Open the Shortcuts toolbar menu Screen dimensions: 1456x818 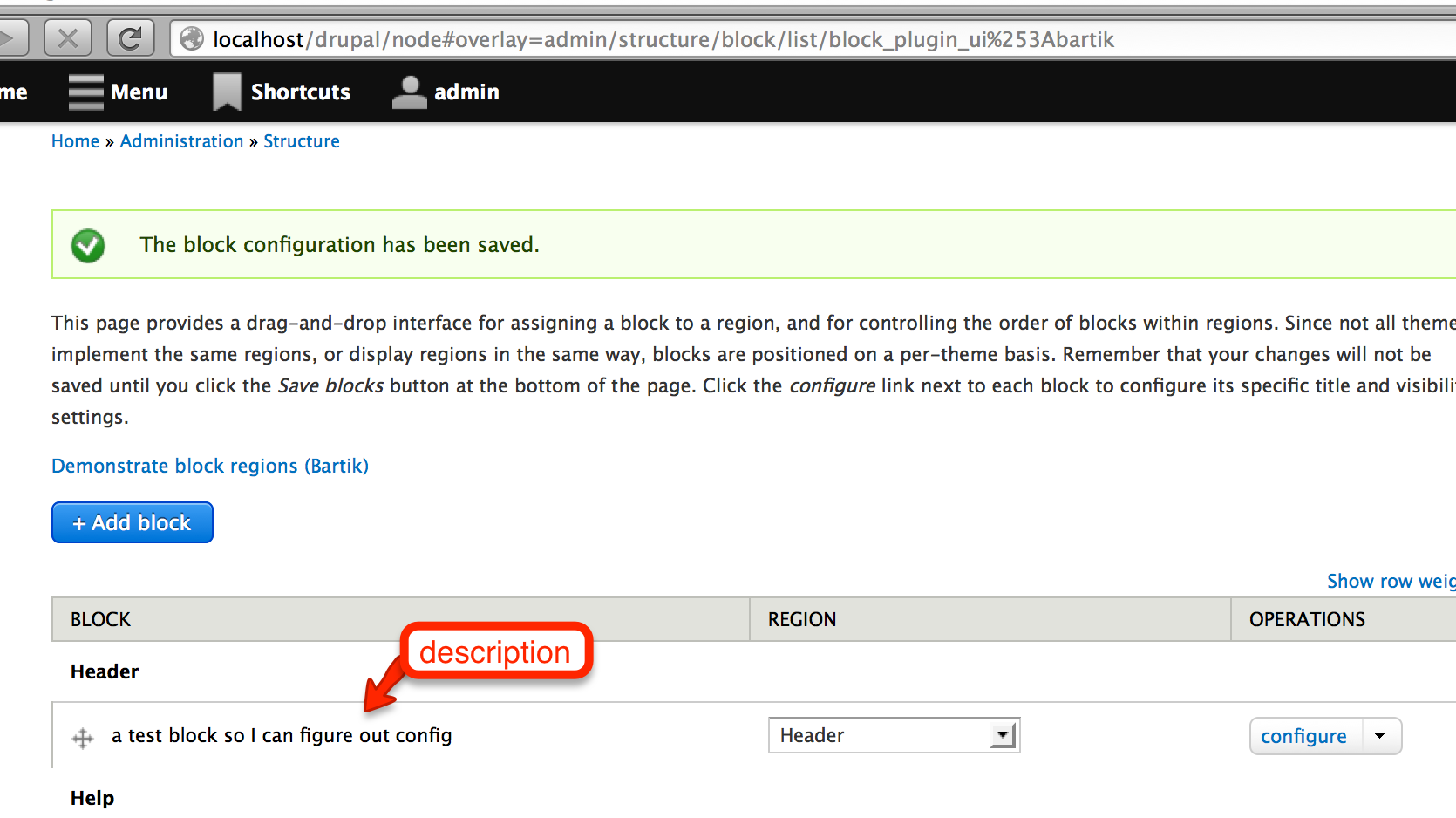[x=300, y=92]
